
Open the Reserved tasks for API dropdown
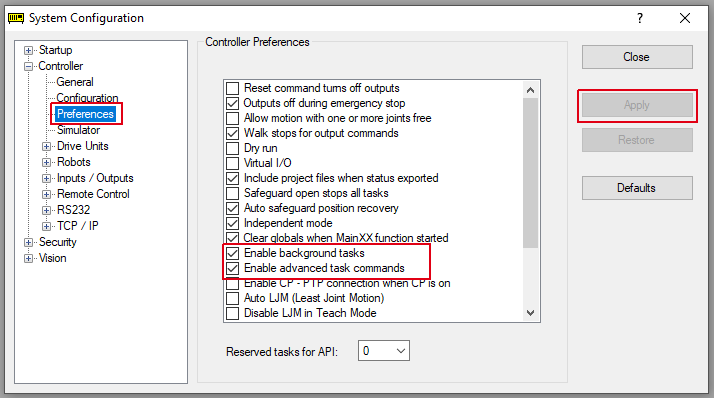[384, 351]
